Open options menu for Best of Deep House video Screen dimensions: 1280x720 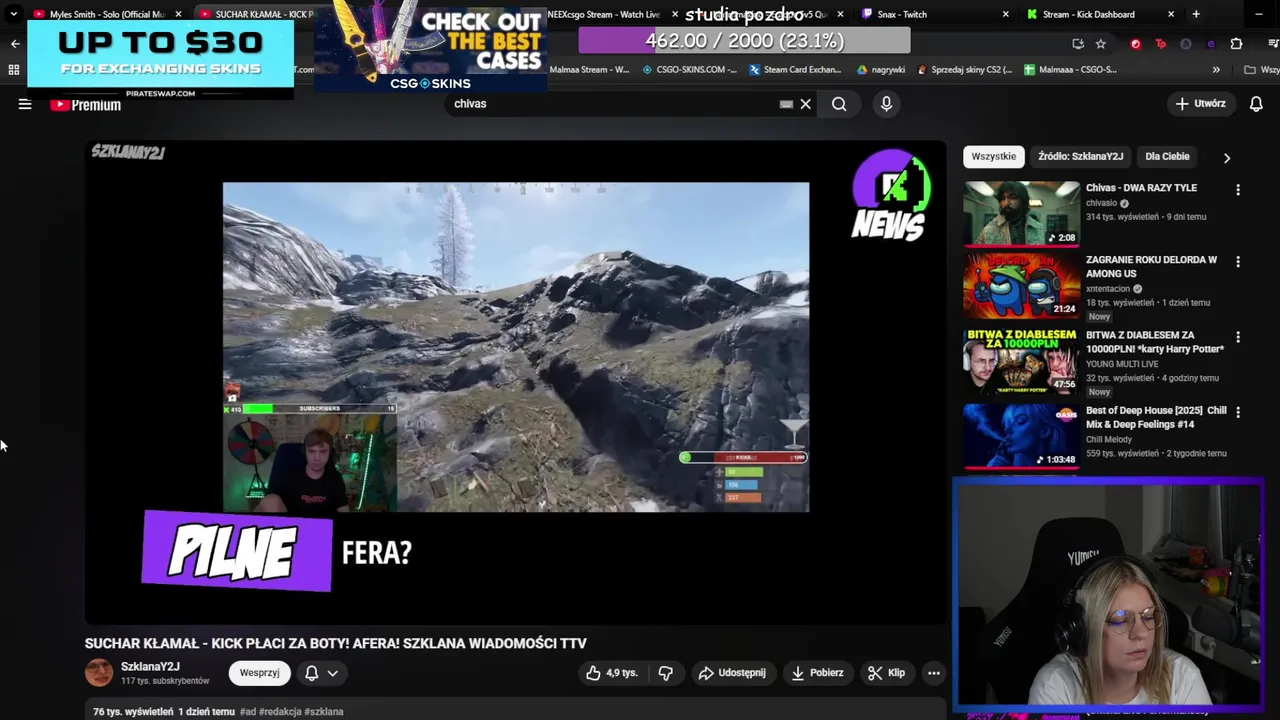pos(1238,412)
